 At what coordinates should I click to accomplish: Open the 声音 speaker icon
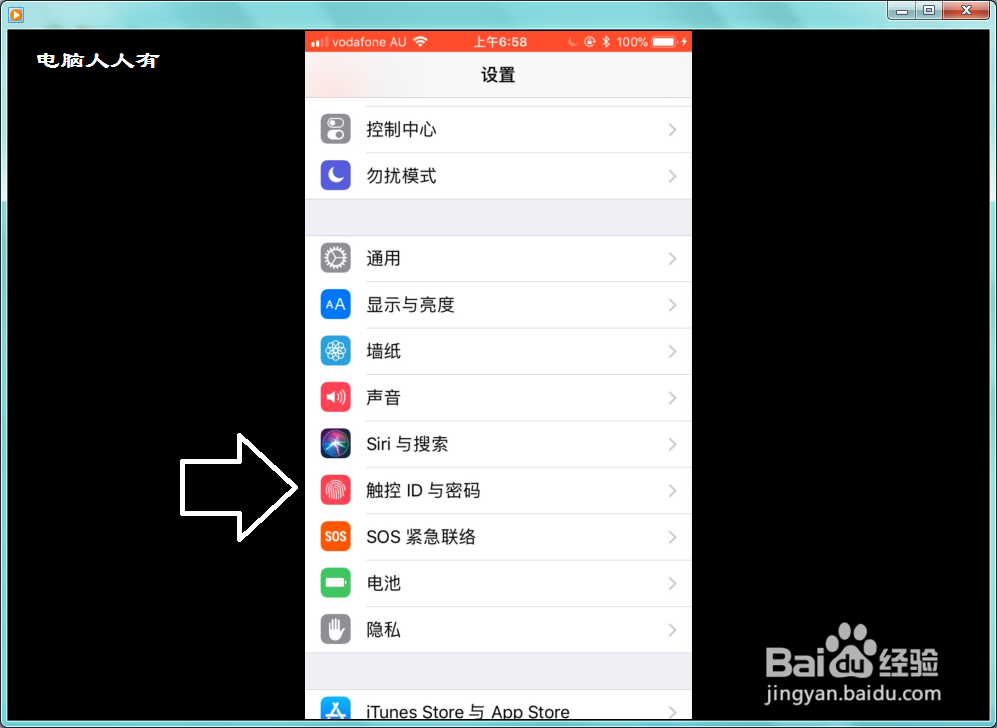point(335,397)
